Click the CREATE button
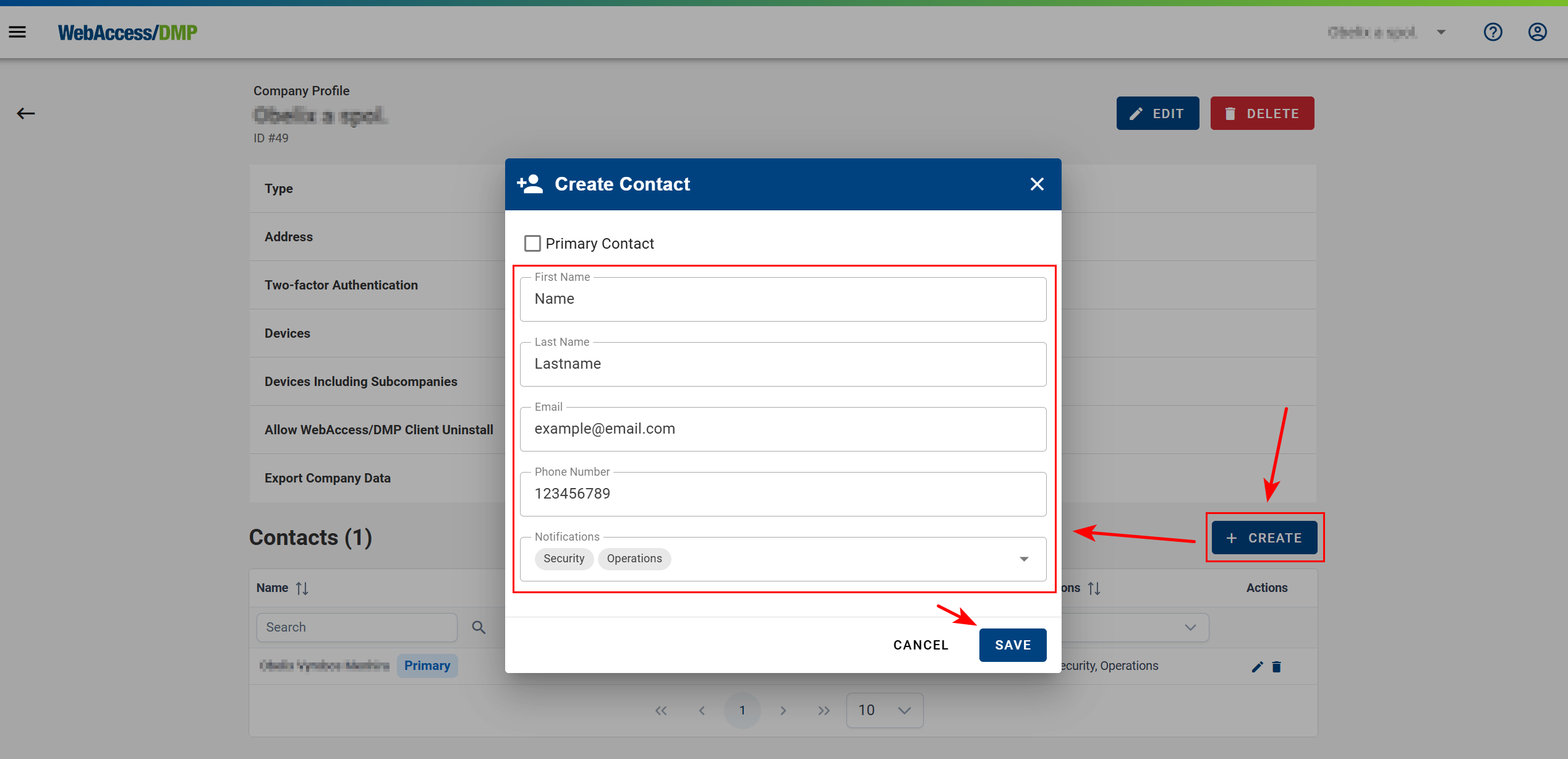 1264,538
